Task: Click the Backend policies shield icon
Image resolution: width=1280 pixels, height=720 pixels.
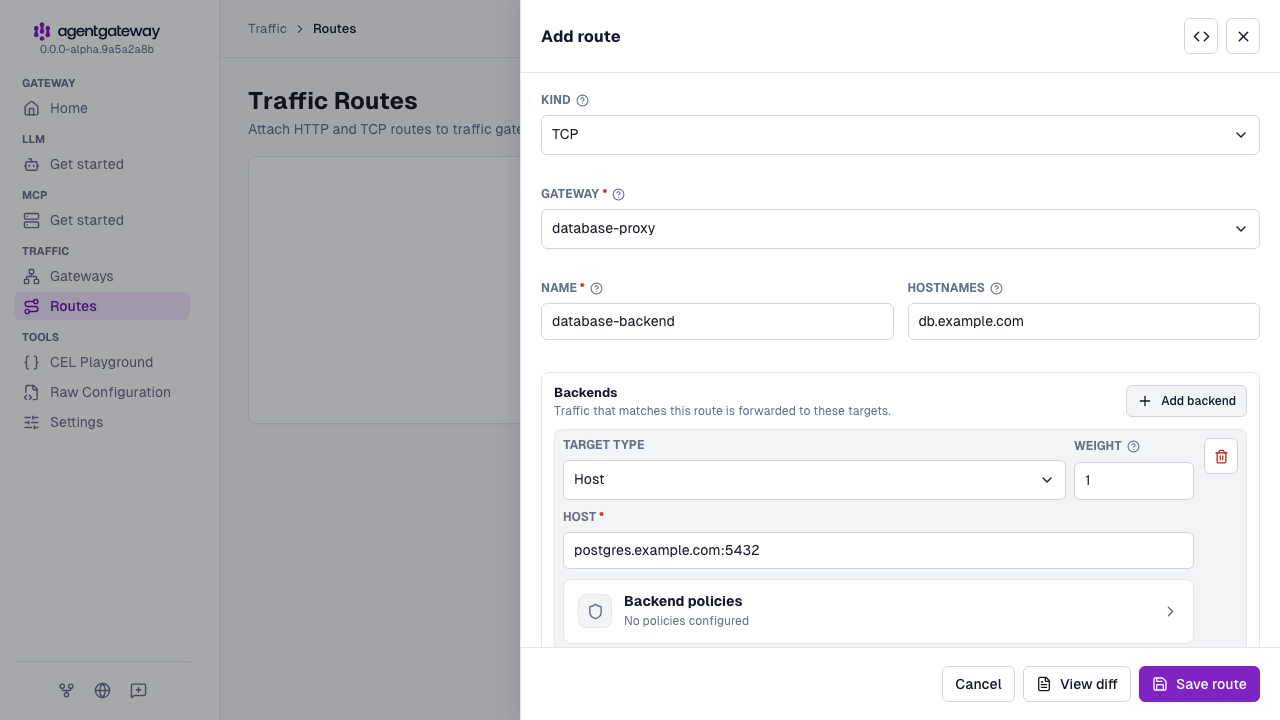Action: coord(595,611)
